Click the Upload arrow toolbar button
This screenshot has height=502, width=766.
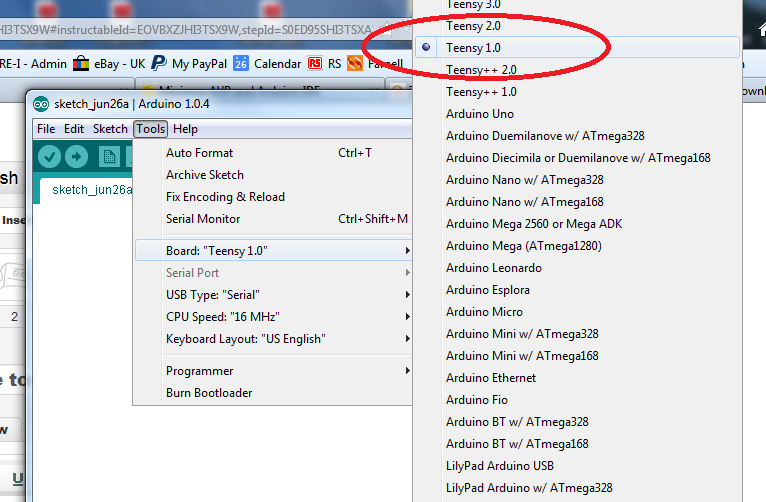(x=76, y=156)
